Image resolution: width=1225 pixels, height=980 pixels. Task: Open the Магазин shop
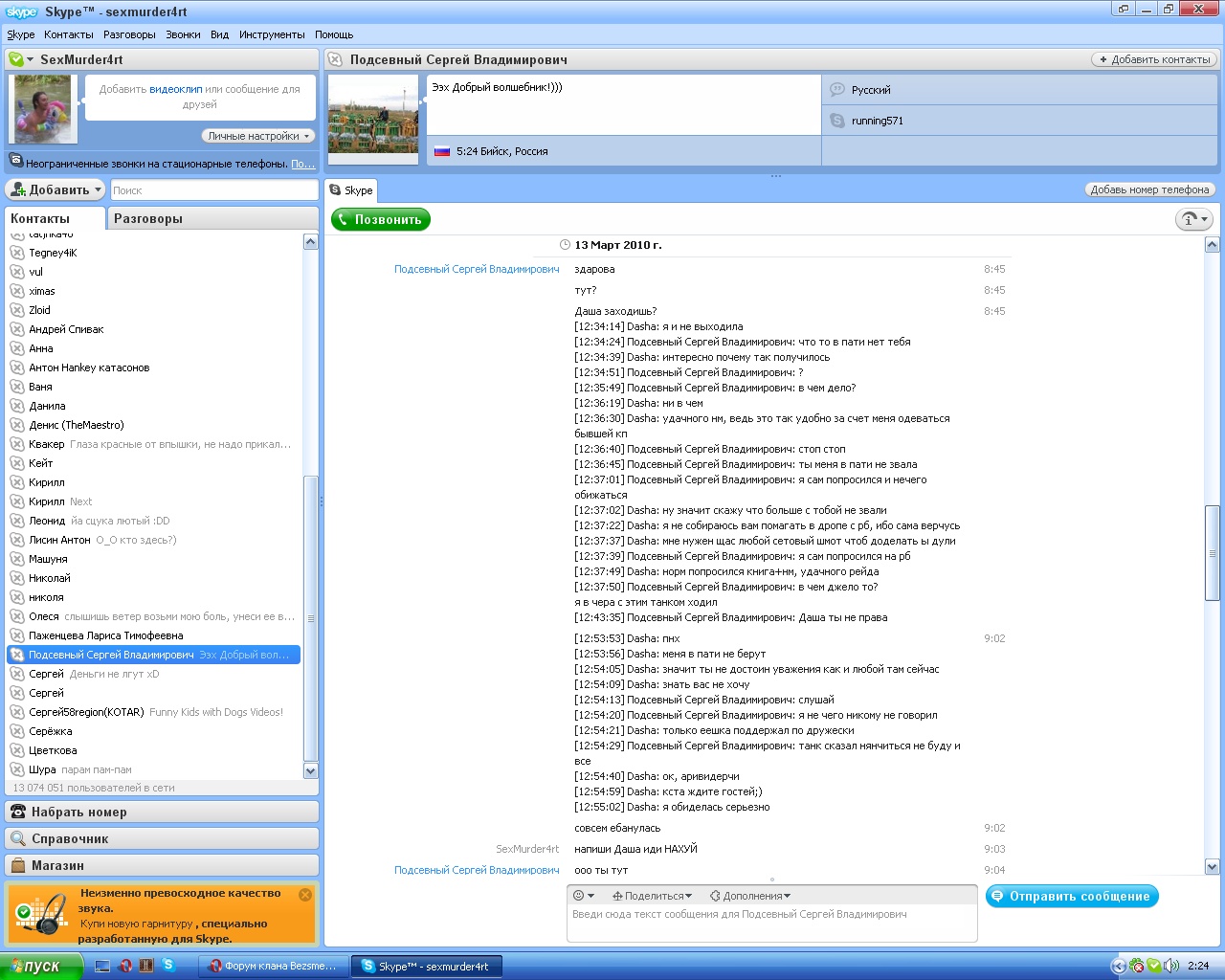coord(162,865)
